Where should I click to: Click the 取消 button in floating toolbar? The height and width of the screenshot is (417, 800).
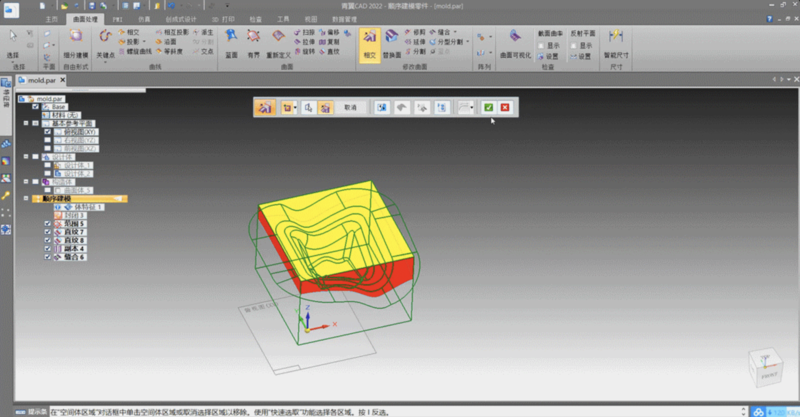tap(350, 107)
